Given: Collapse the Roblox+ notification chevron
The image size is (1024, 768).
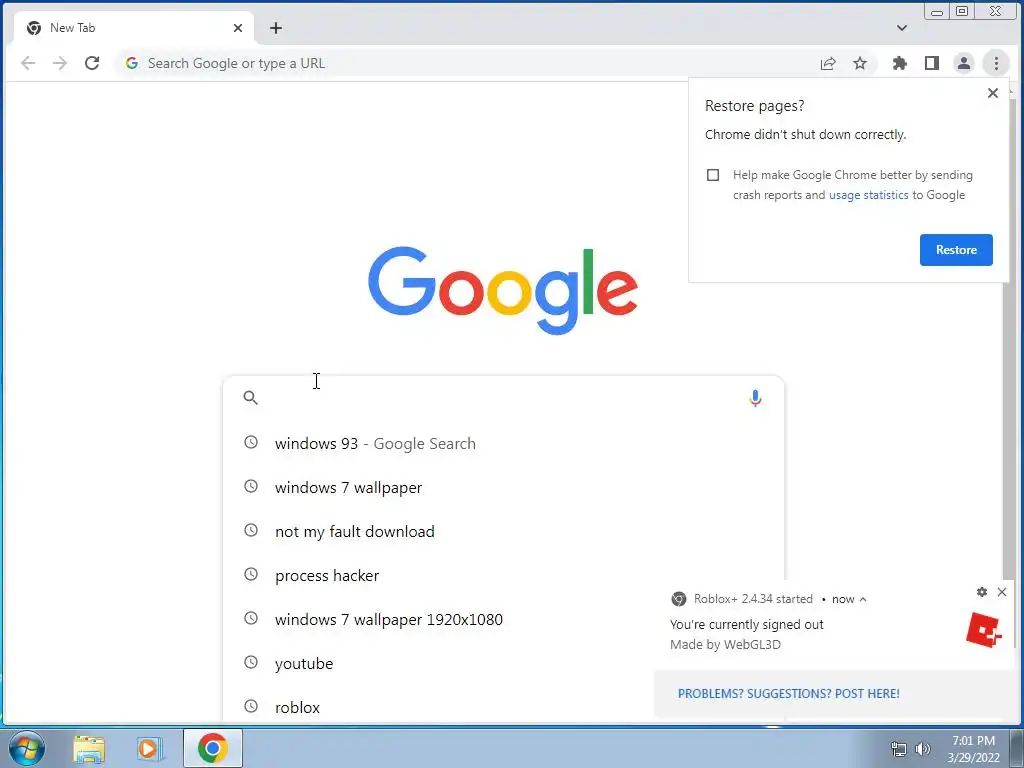Looking at the screenshot, I should 863,600.
